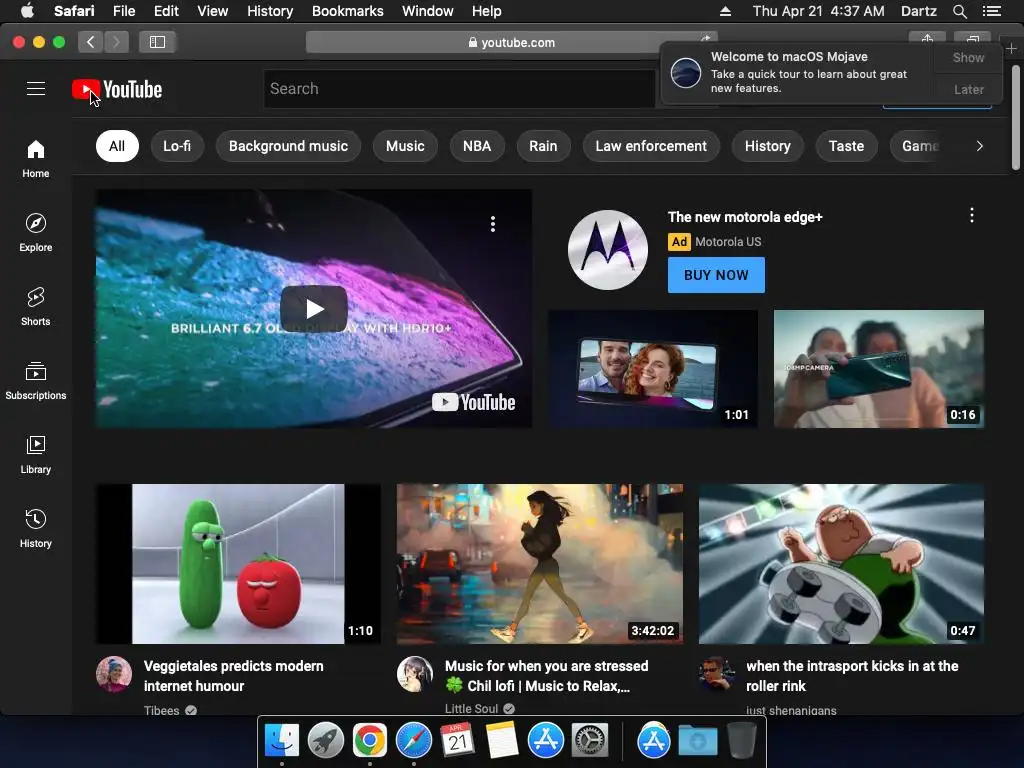Click Safari forward button
Image resolution: width=1024 pixels, height=768 pixels.
tap(116, 42)
